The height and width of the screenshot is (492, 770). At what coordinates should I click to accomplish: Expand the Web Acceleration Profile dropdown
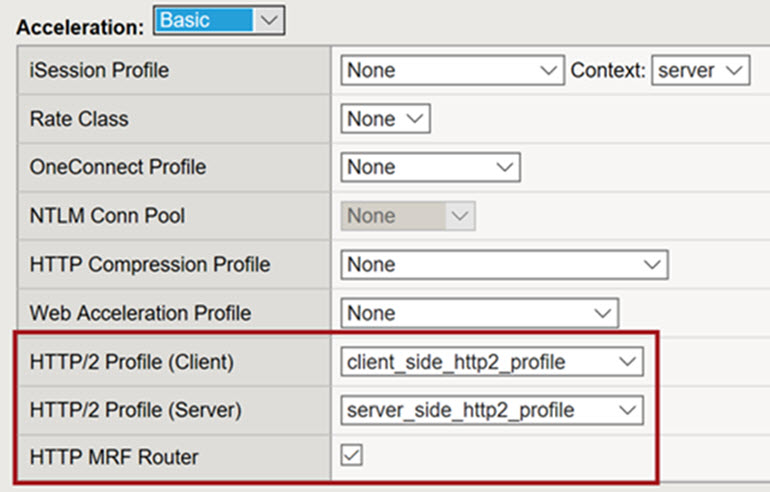point(479,313)
